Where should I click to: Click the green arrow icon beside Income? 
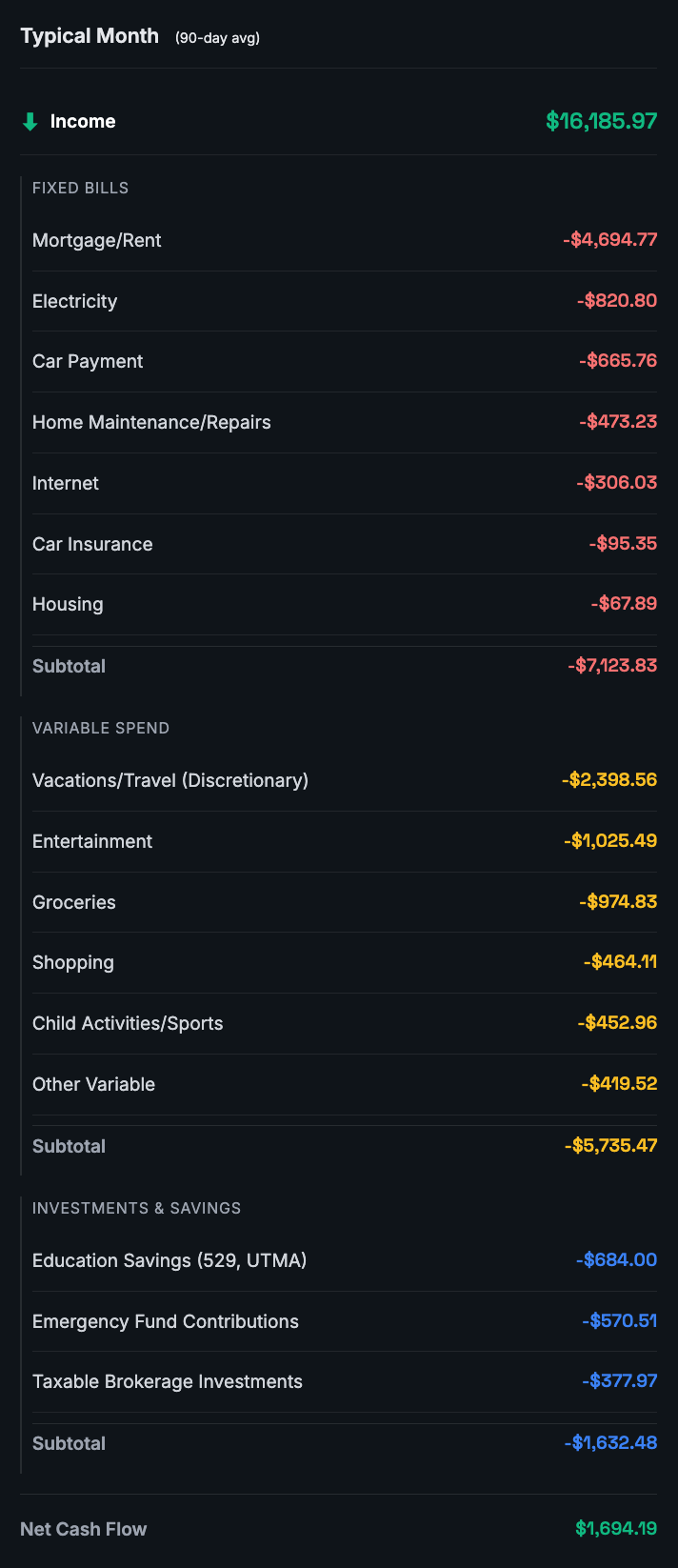coord(30,121)
